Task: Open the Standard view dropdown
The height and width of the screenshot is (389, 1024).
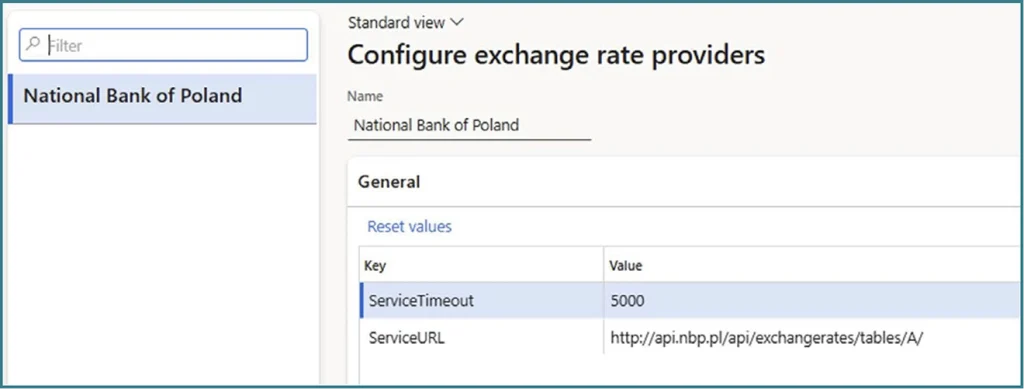Action: coord(406,22)
